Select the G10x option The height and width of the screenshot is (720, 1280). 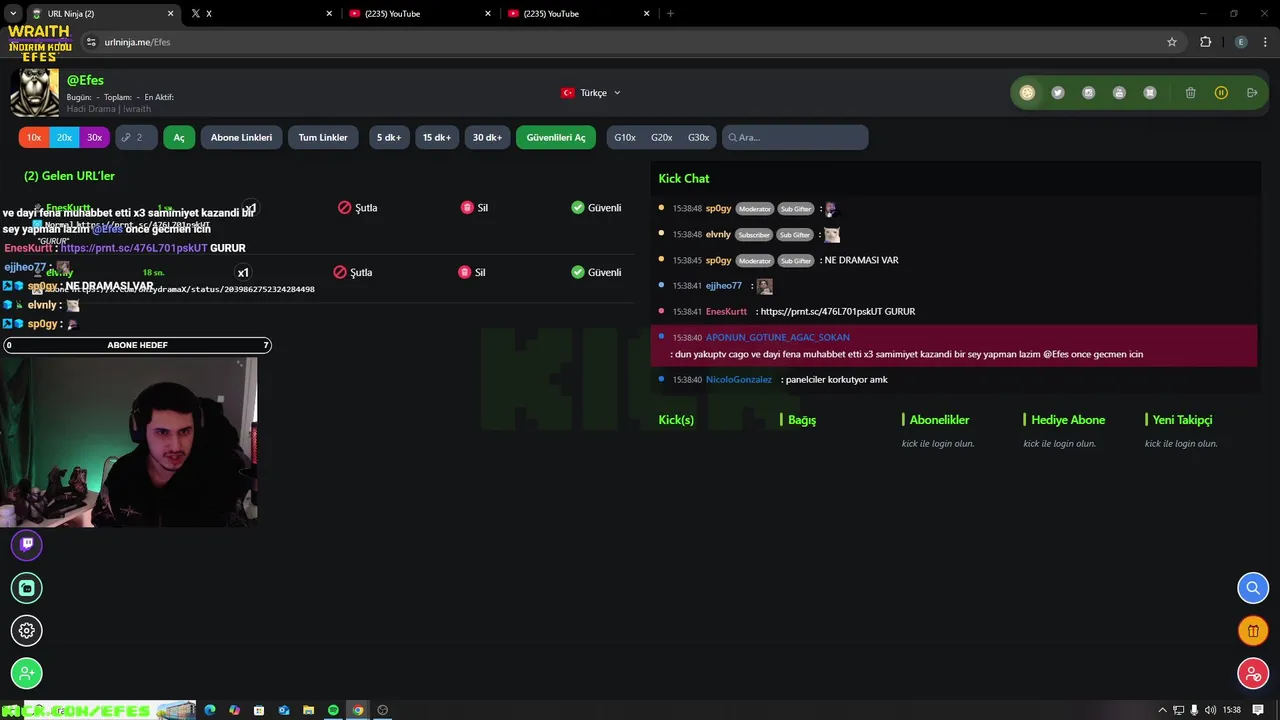625,138
